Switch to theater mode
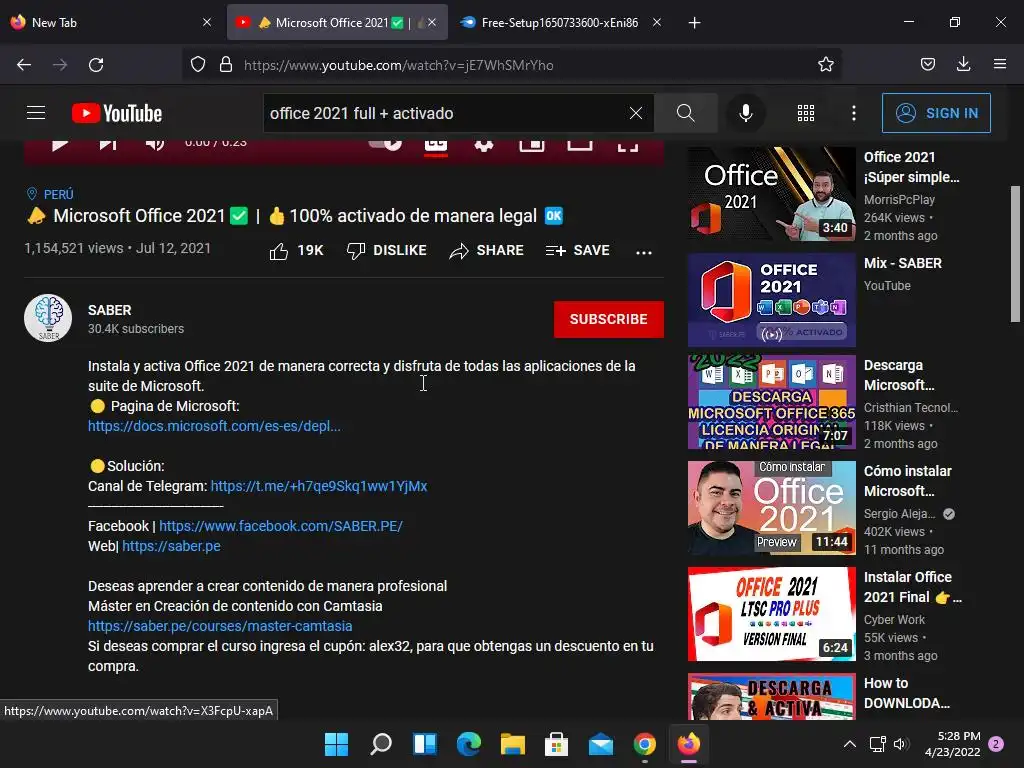1024x768 pixels. [579, 144]
